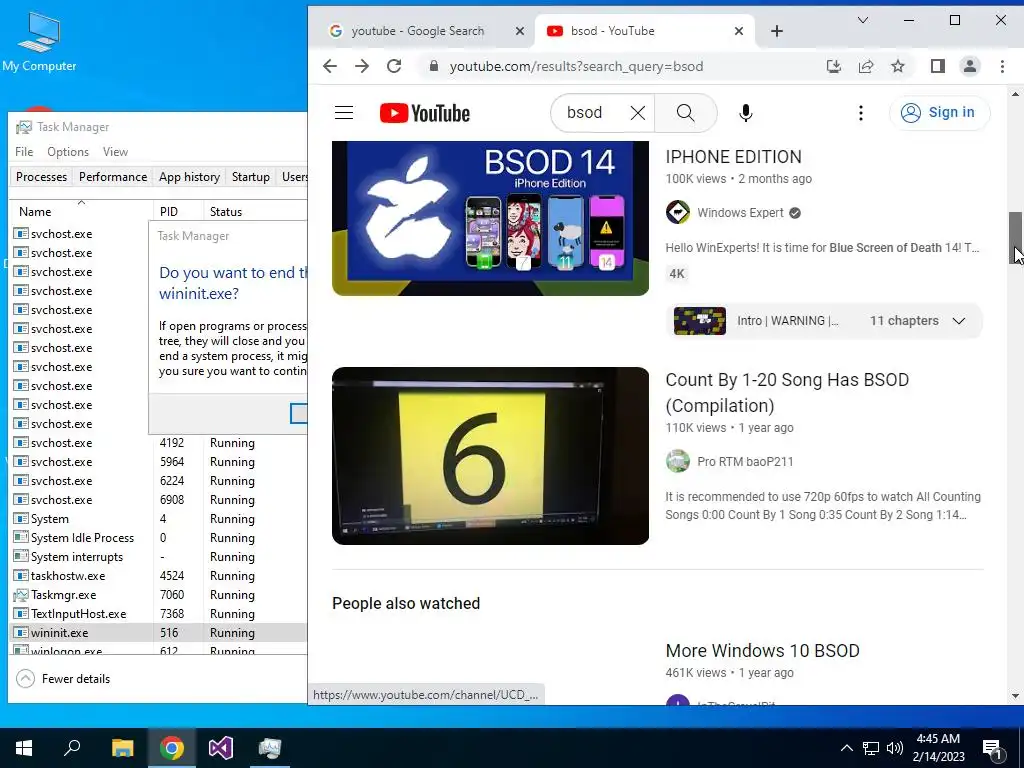
Task: Switch to the Performance tab in Task Manager
Action: (113, 177)
